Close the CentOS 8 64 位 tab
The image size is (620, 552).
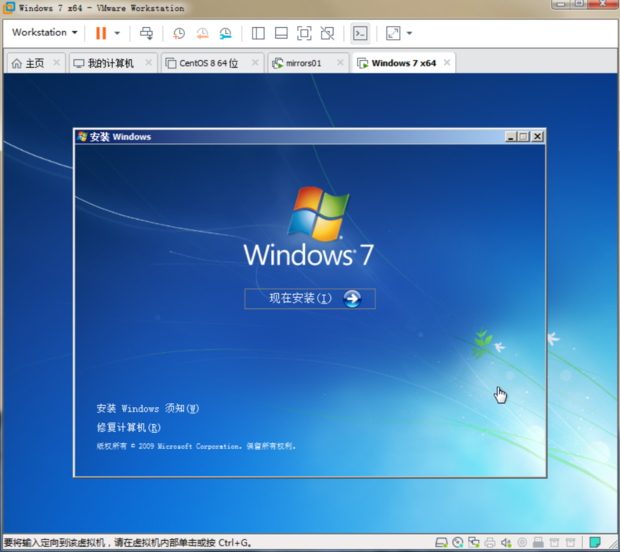click(x=255, y=62)
